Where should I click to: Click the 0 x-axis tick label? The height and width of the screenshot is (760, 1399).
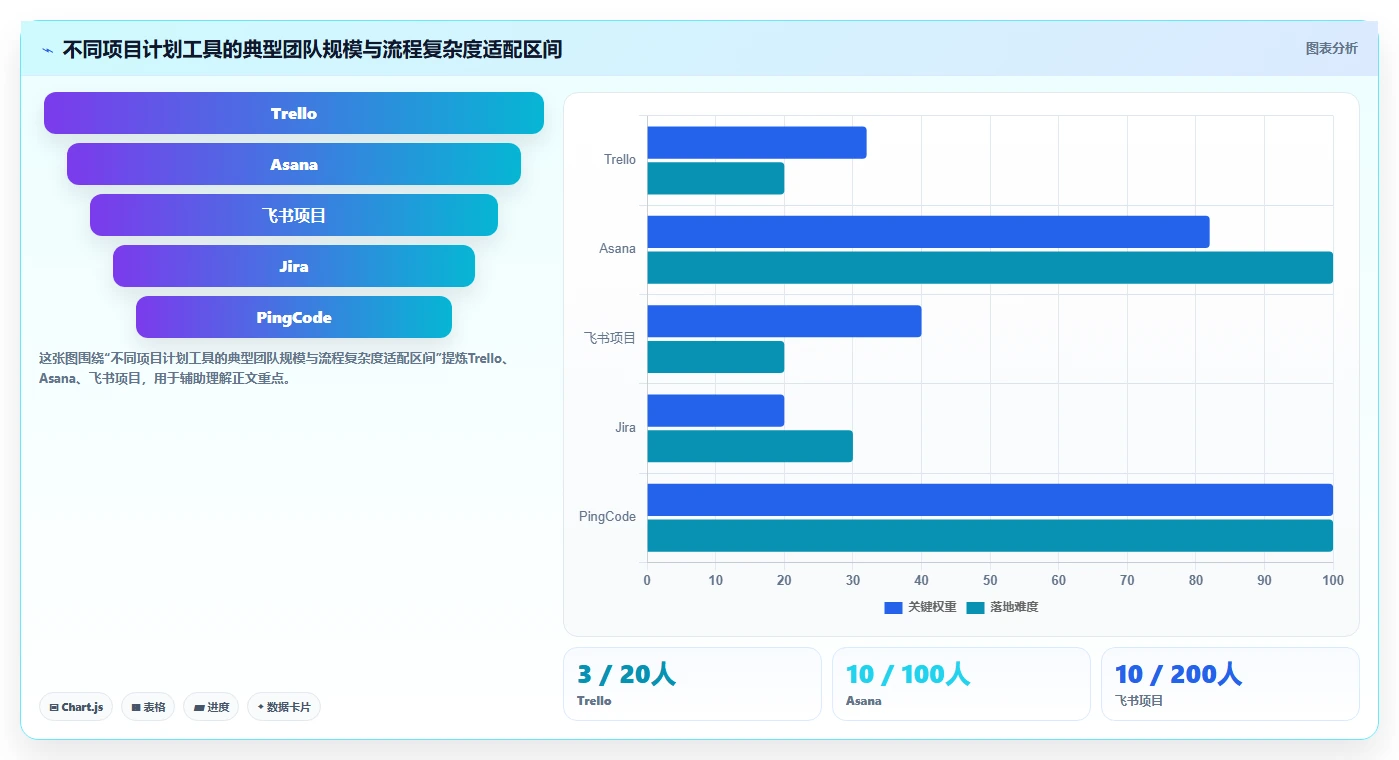point(647,580)
